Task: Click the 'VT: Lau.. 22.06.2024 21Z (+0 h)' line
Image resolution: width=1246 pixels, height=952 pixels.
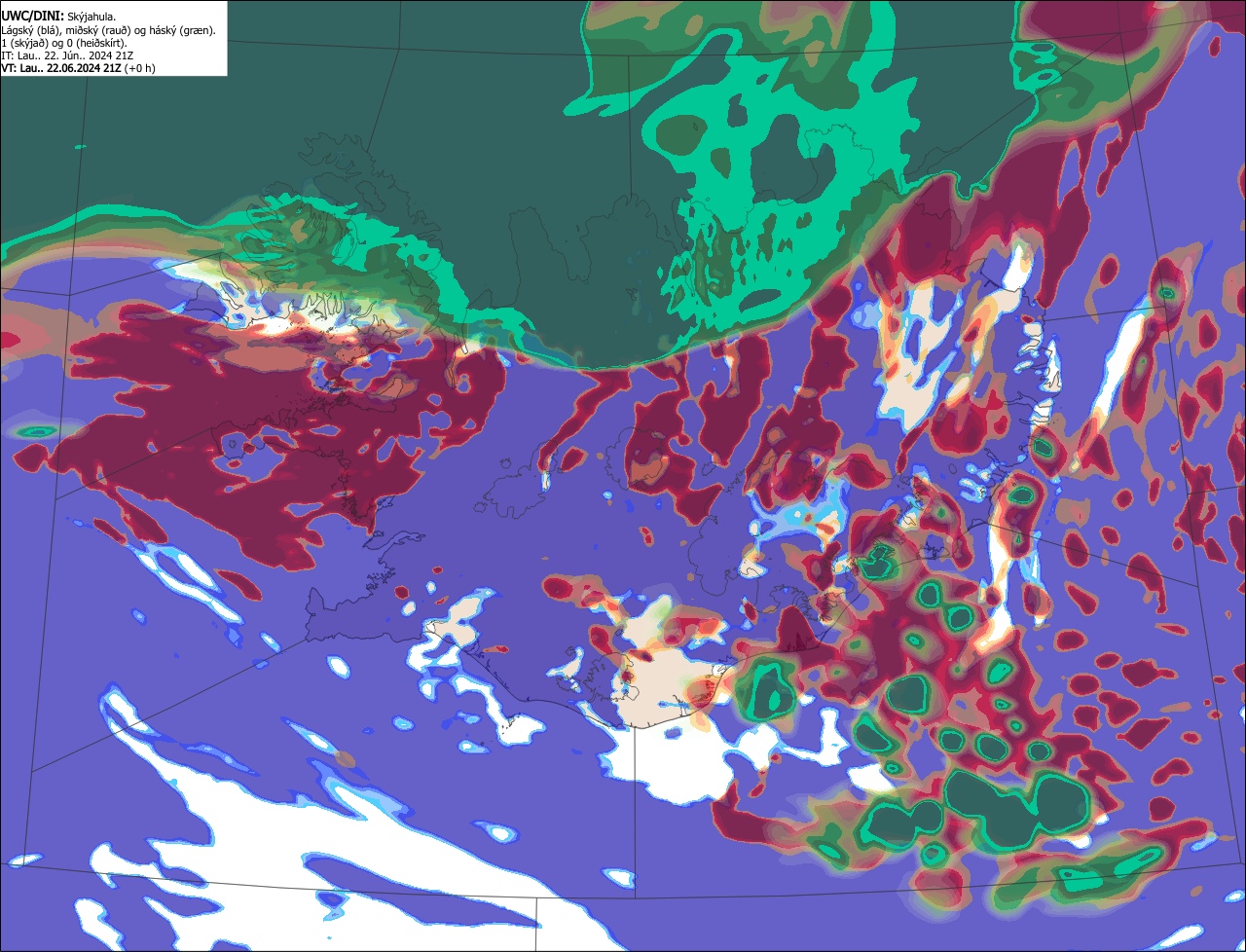Action: point(78,68)
